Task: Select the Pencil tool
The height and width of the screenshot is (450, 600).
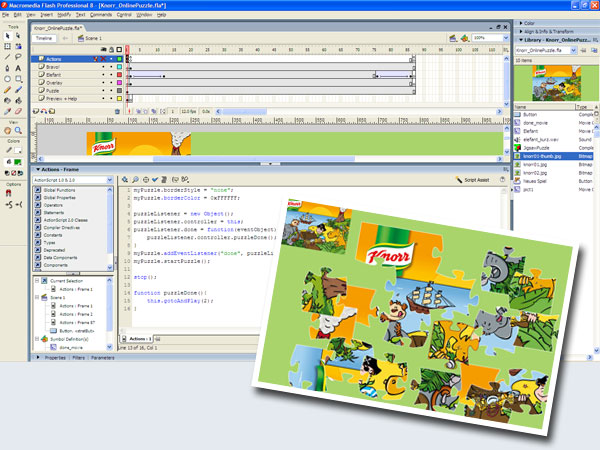Action: coord(8,90)
